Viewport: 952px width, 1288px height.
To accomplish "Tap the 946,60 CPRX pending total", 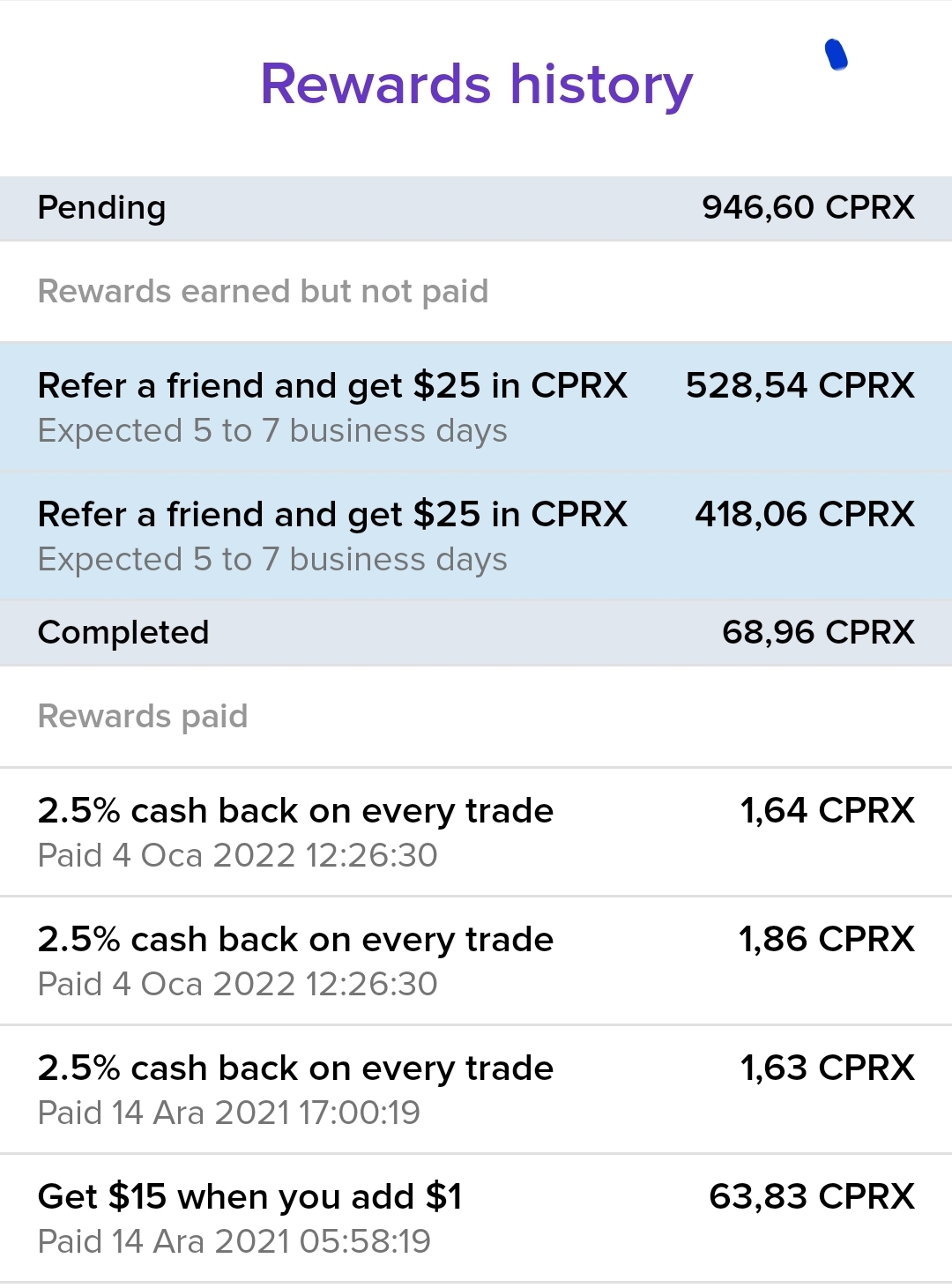I will 808,207.
